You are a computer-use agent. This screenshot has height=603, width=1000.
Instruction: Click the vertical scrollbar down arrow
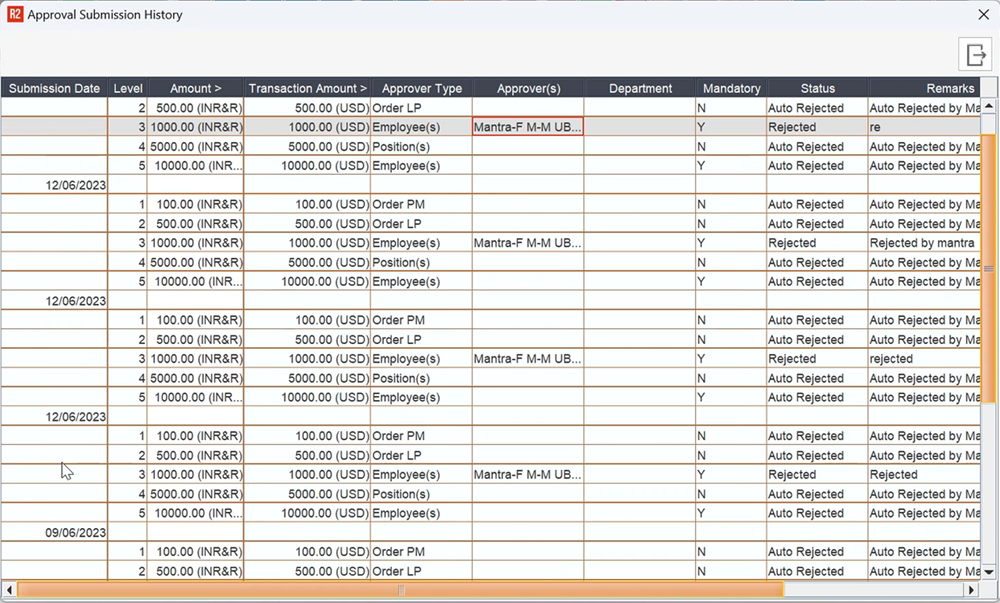[988, 571]
